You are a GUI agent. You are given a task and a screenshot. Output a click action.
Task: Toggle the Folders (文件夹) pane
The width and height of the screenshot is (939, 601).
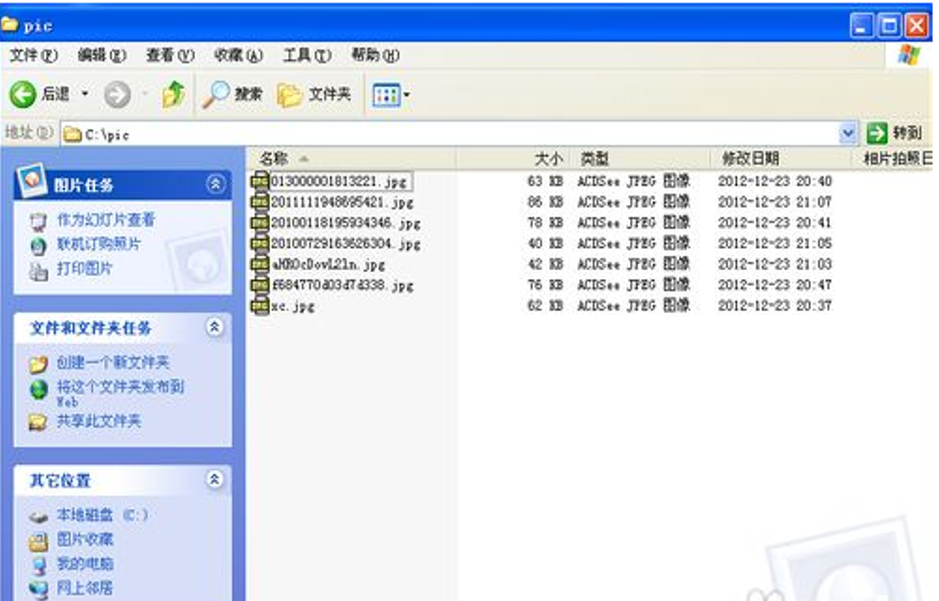point(314,95)
